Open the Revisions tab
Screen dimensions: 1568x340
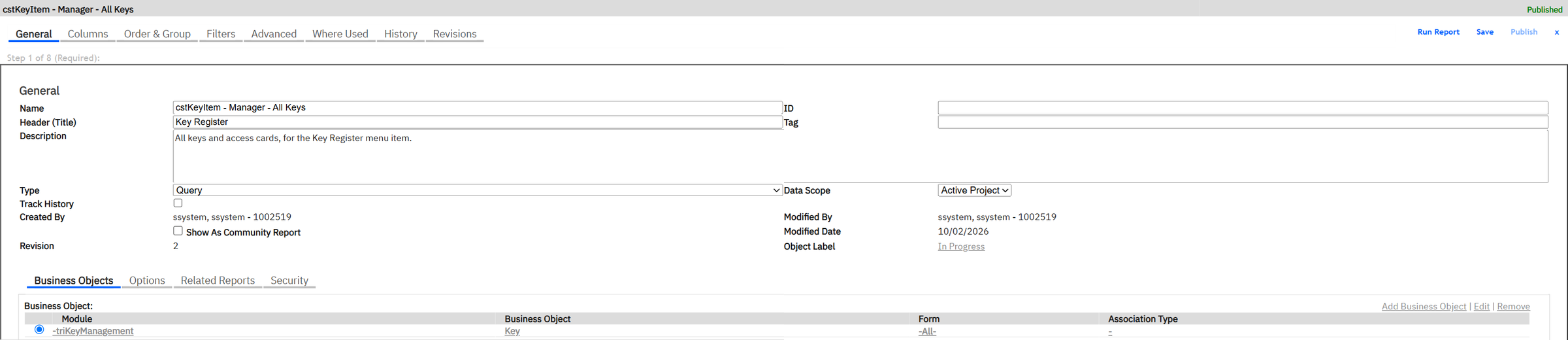click(455, 34)
